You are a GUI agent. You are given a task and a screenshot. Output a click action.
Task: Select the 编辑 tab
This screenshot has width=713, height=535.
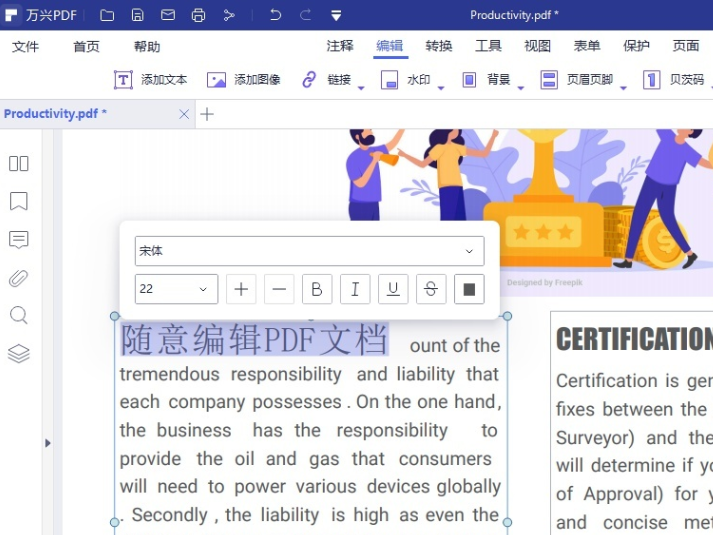tap(390, 46)
